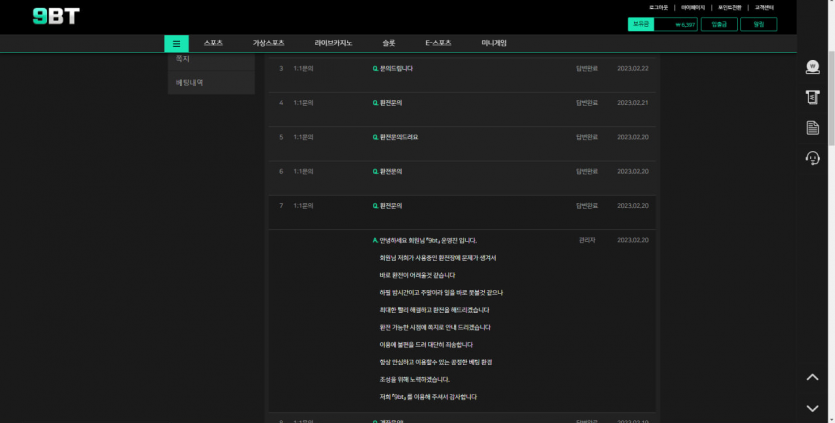Open the headset customer support icon

[812, 157]
